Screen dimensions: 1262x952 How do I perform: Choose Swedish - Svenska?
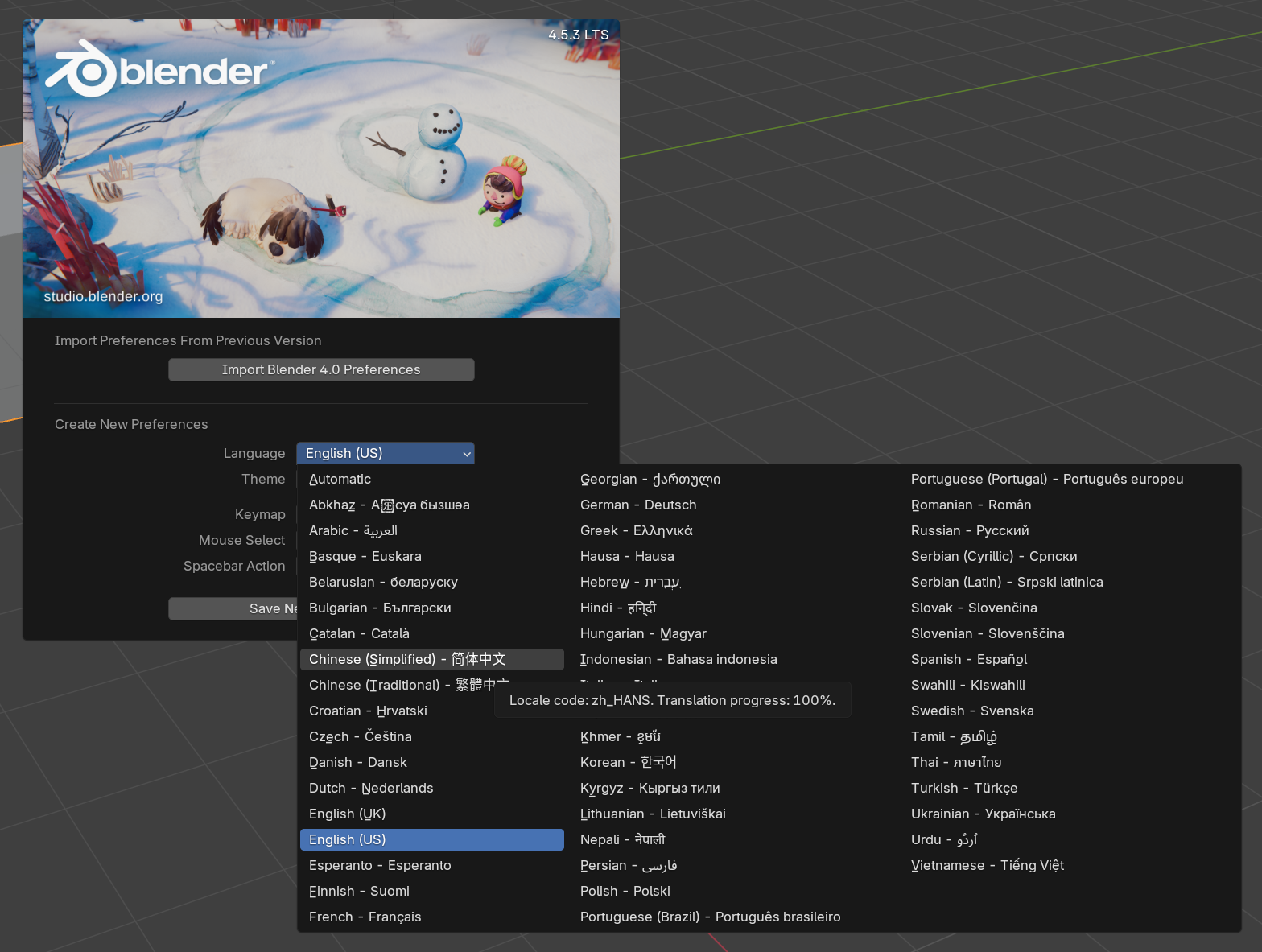point(1070,711)
